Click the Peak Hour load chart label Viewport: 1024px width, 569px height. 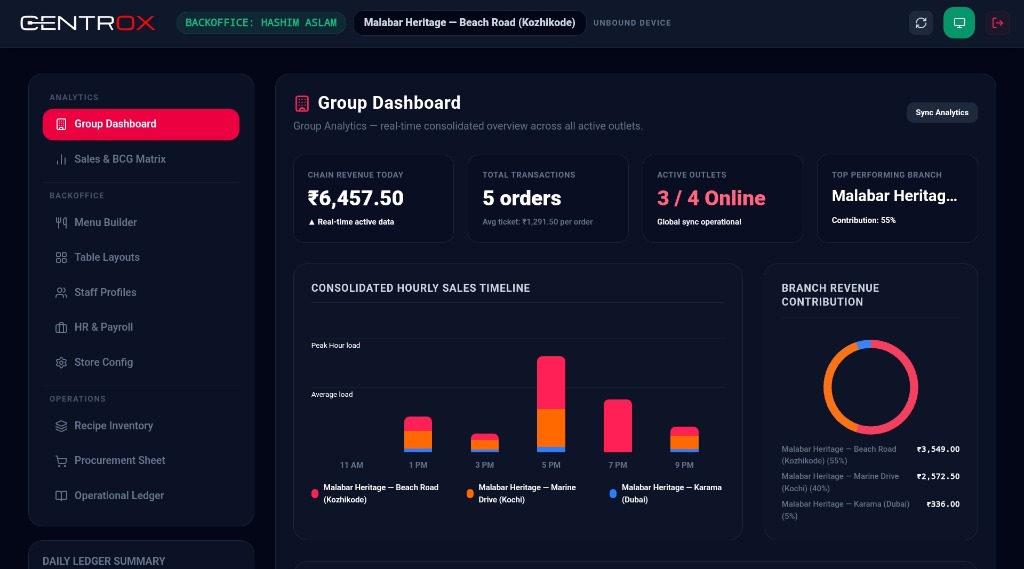click(336, 346)
